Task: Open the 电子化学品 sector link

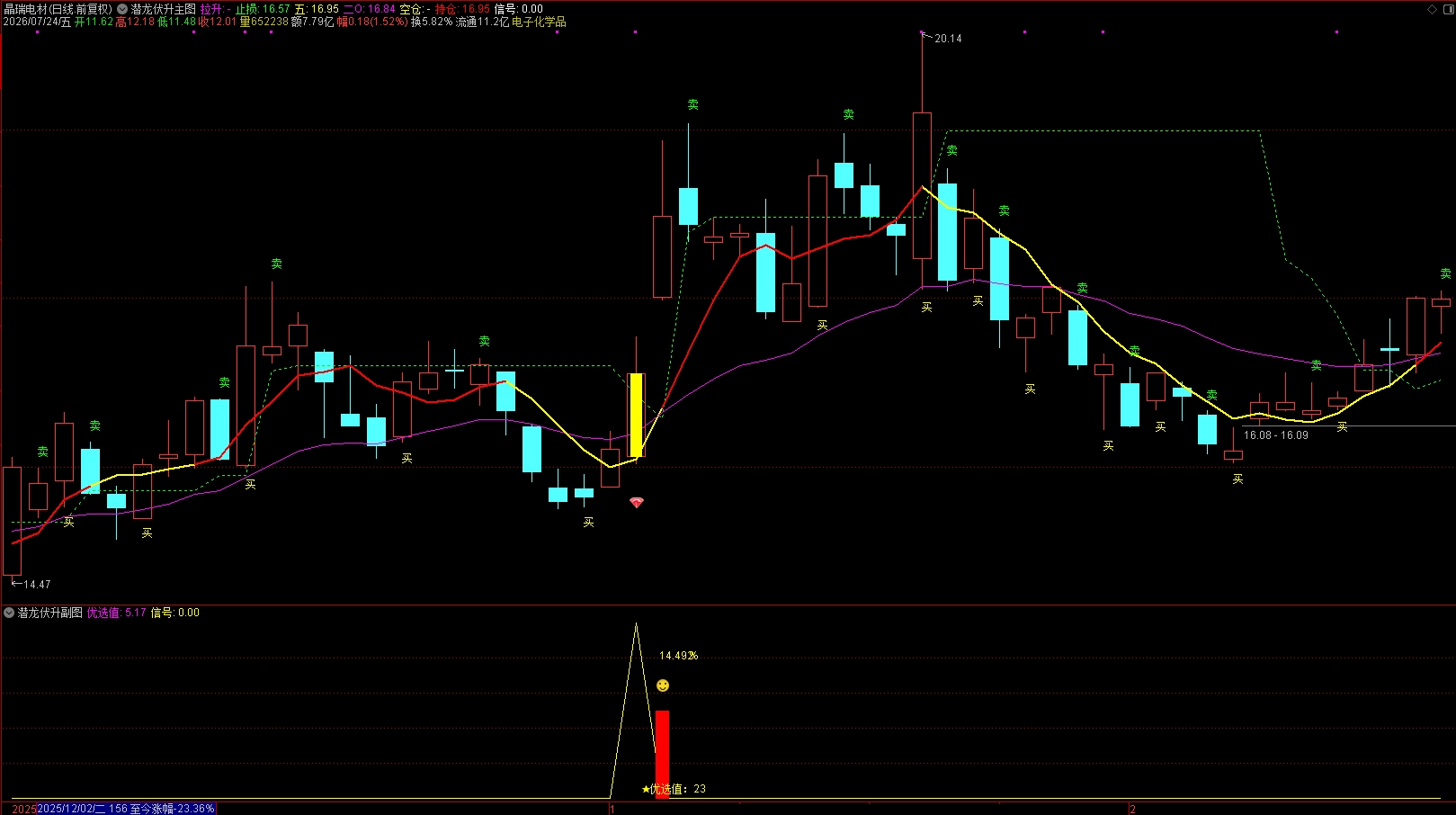Action: pos(539,22)
